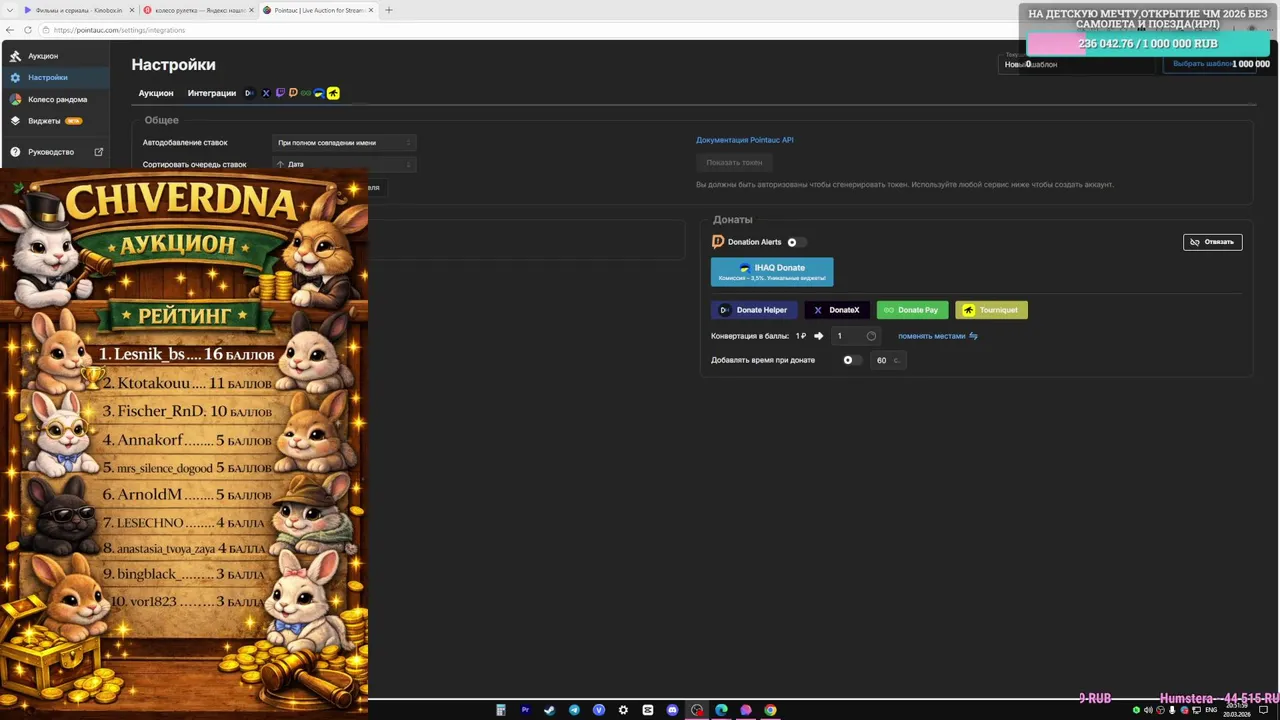
Task: Click the Новый шаблон name field
Action: (x=1078, y=64)
